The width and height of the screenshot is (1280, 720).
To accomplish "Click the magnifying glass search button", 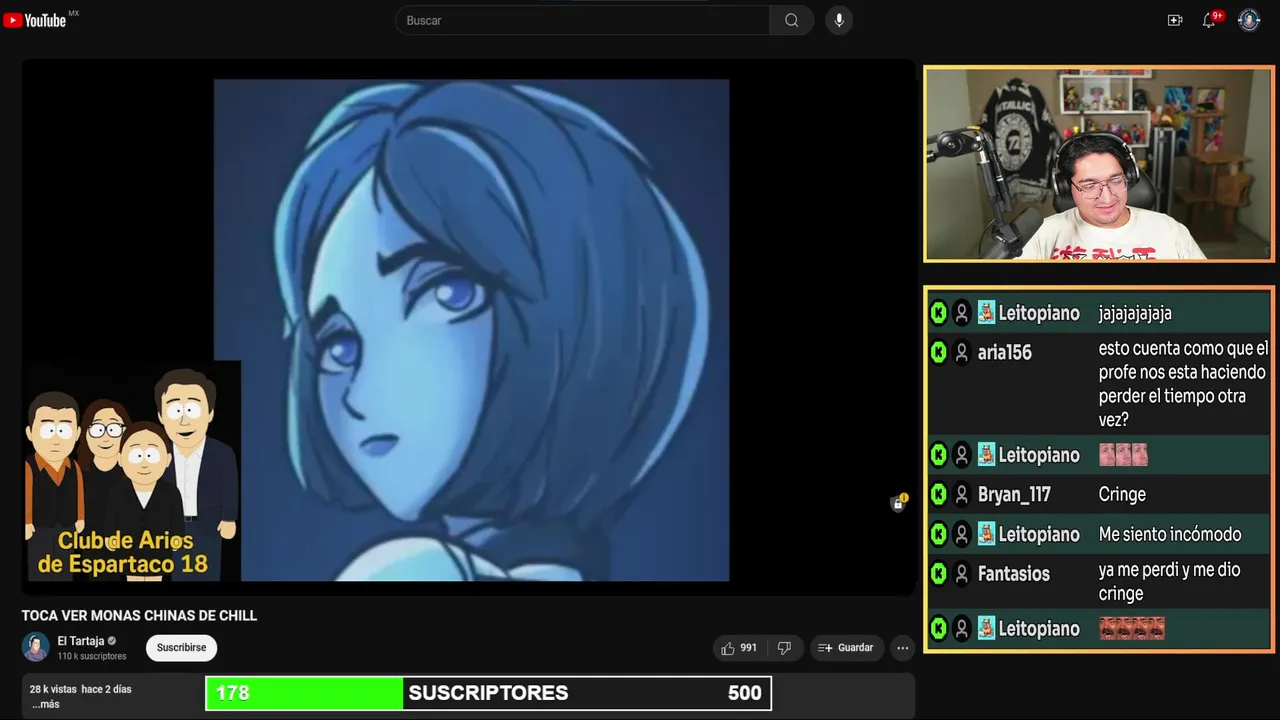I will (x=791, y=20).
